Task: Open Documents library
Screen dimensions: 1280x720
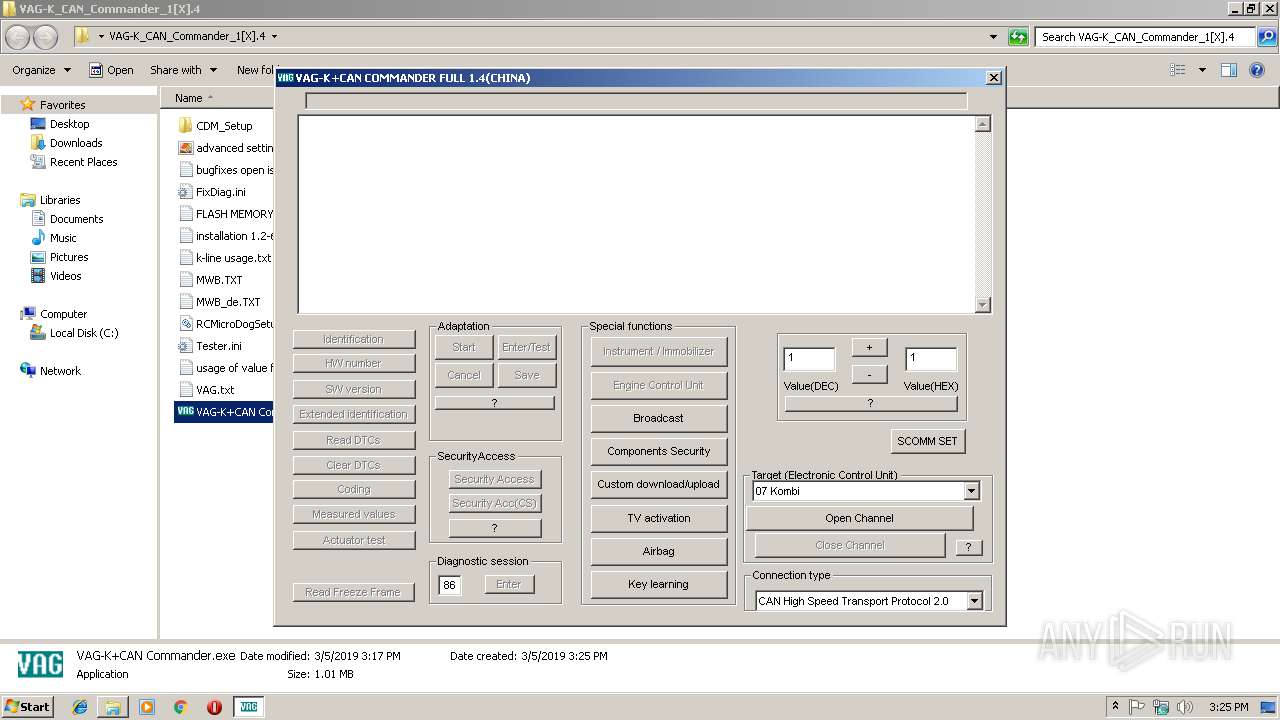Action: click(x=76, y=219)
